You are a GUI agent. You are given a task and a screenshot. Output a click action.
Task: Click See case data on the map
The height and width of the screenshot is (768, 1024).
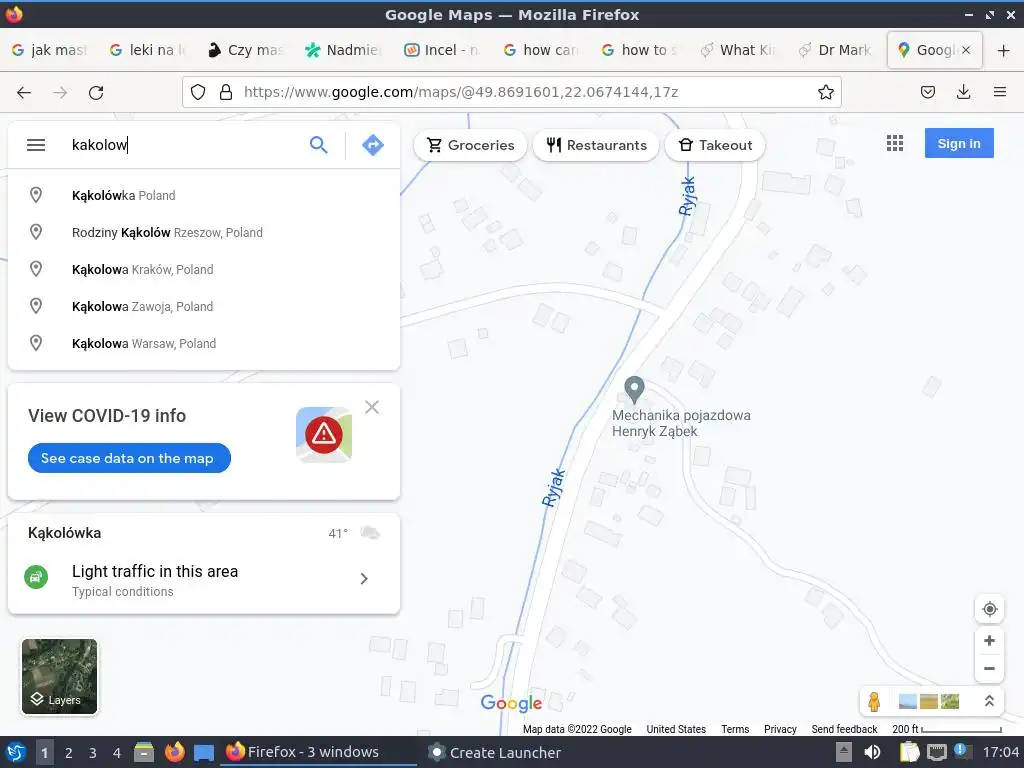129,458
